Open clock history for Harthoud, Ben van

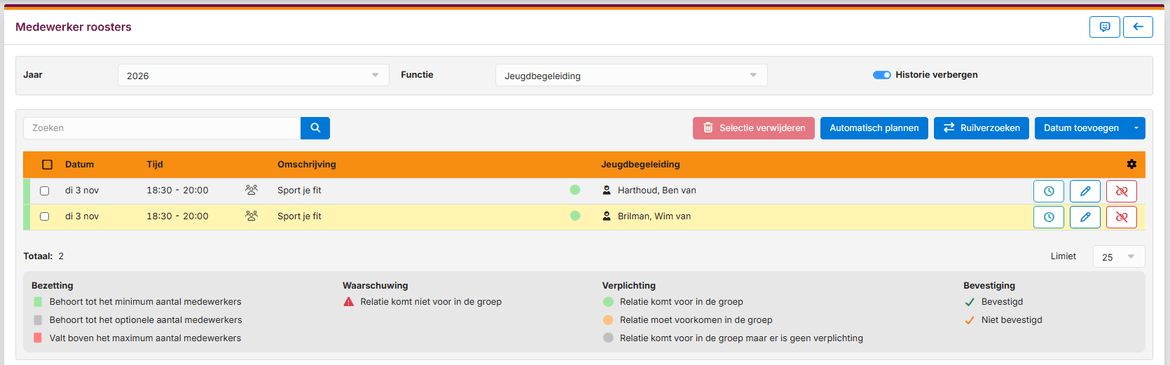point(1048,191)
